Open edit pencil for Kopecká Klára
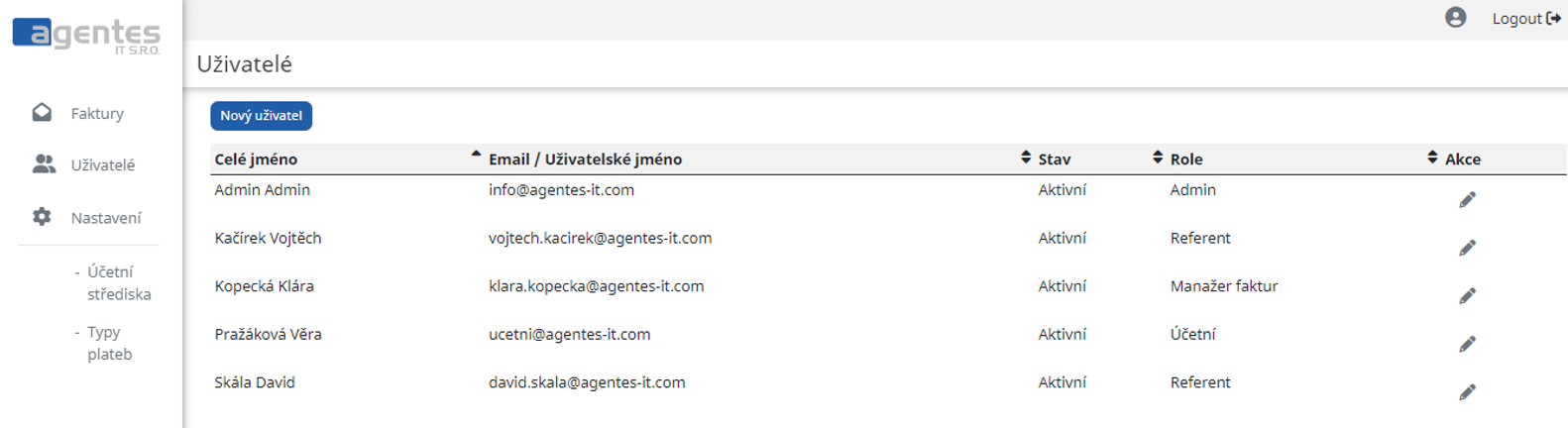Screen dimensions: 1568x428 (1467, 296)
